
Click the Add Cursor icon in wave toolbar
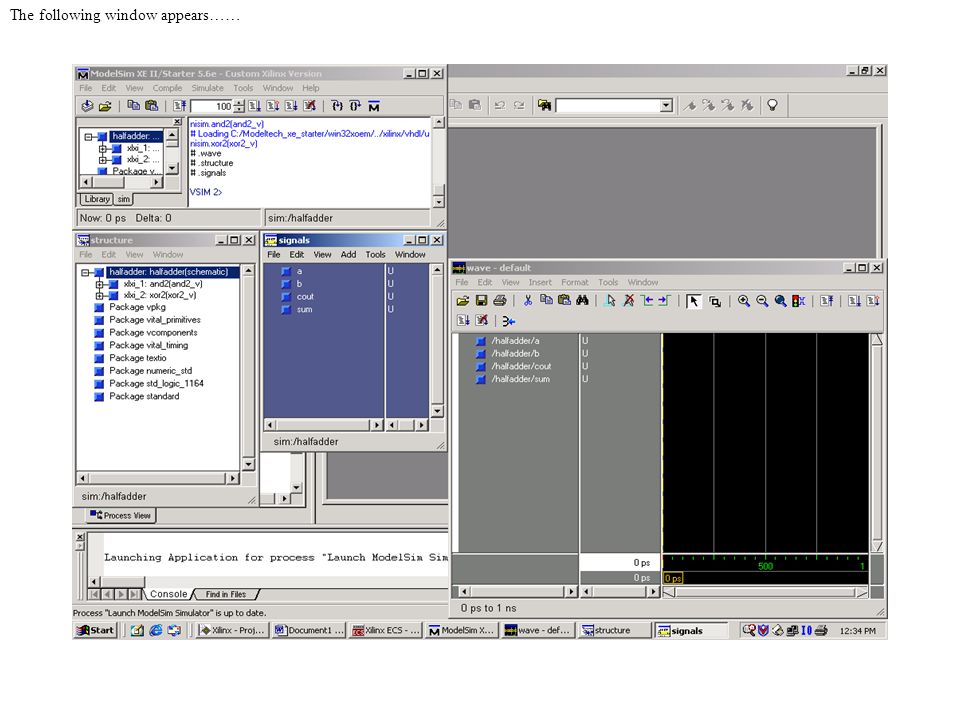click(x=610, y=301)
